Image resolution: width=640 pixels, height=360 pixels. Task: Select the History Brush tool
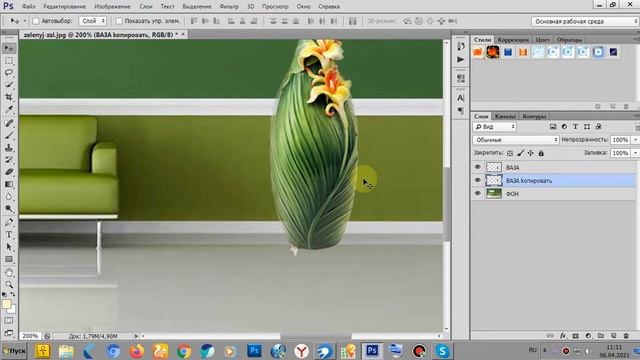[x=9, y=160]
